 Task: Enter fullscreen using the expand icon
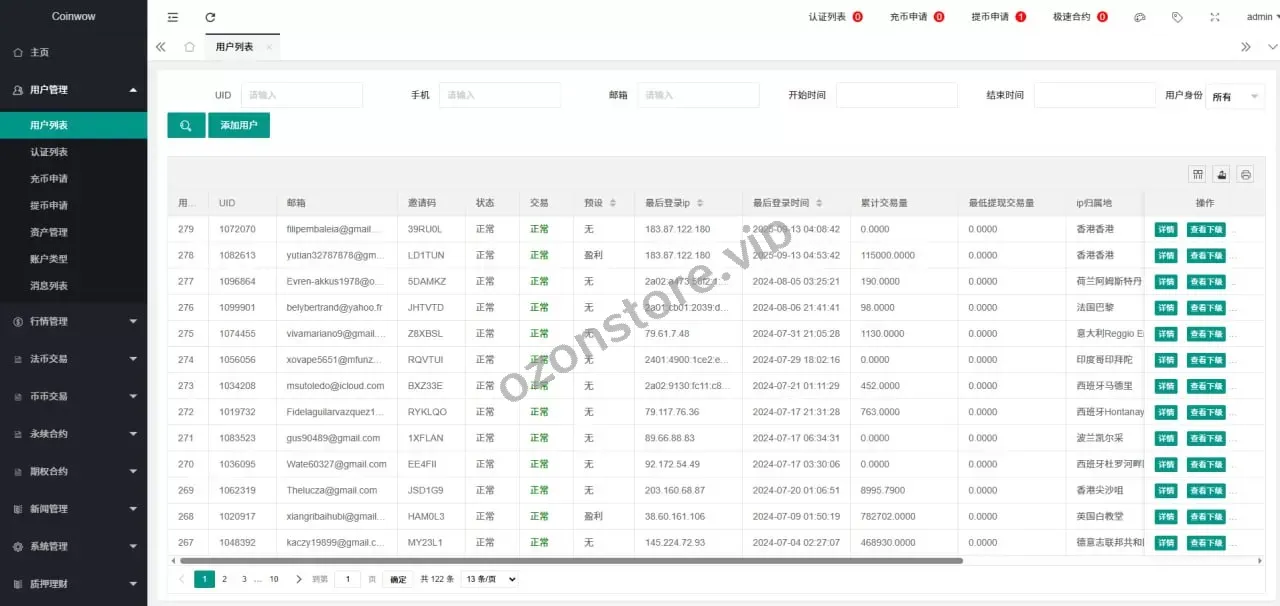[1215, 17]
